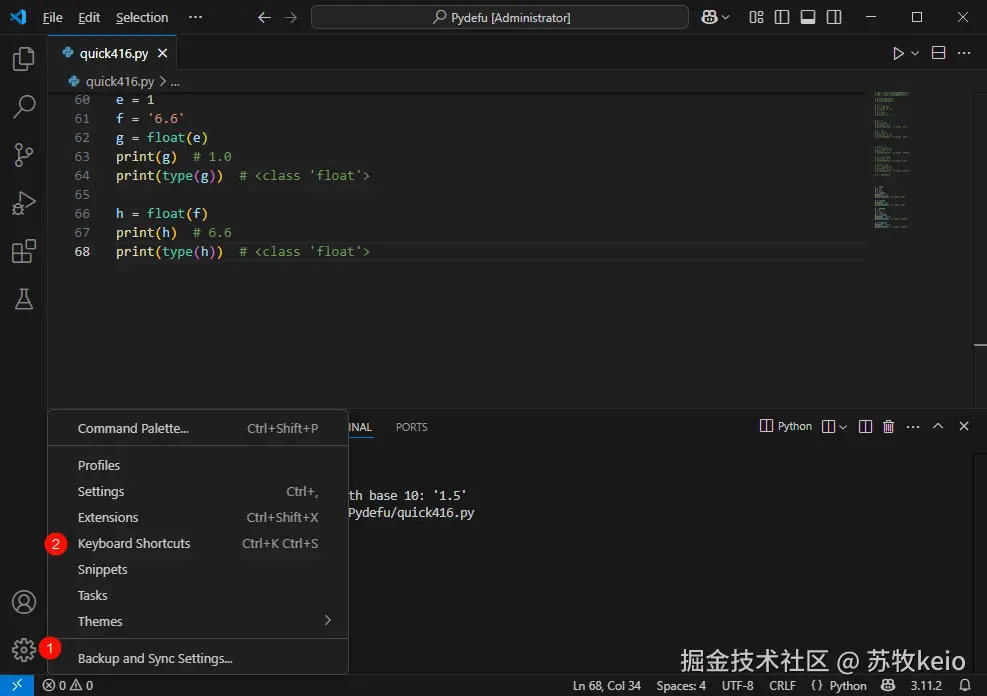987x696 pixels.
Task: Expand the Themes submenu arrow
Action: point(327,620)
